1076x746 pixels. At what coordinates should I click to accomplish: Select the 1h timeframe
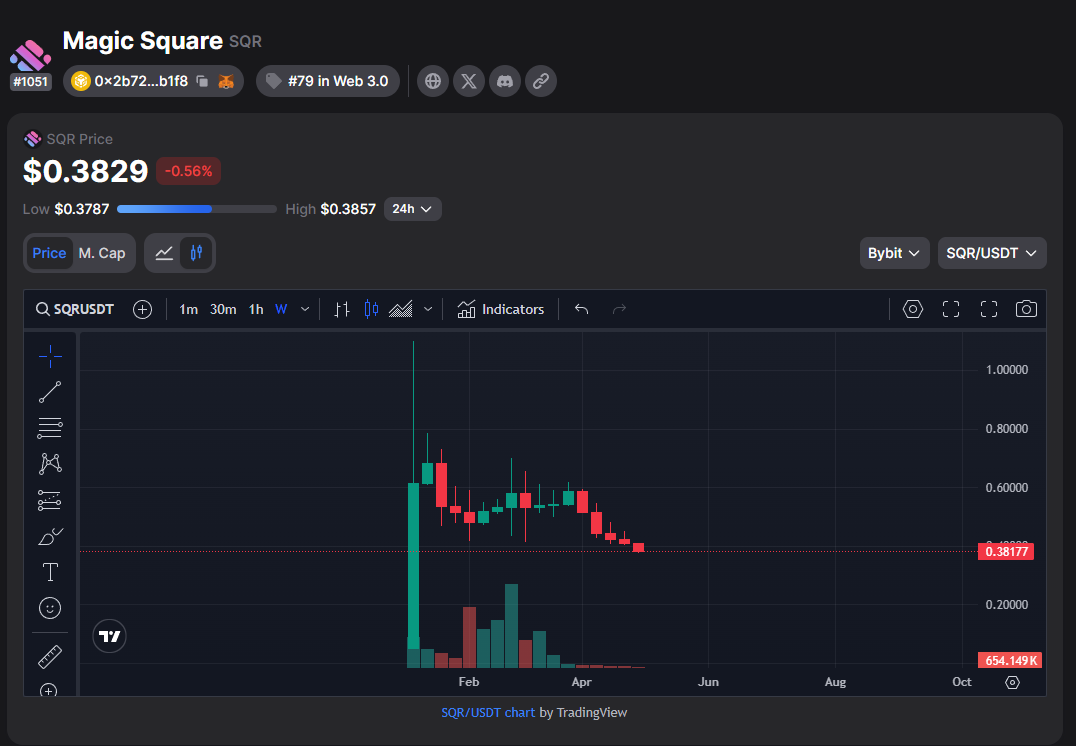(x=256, y=310)
